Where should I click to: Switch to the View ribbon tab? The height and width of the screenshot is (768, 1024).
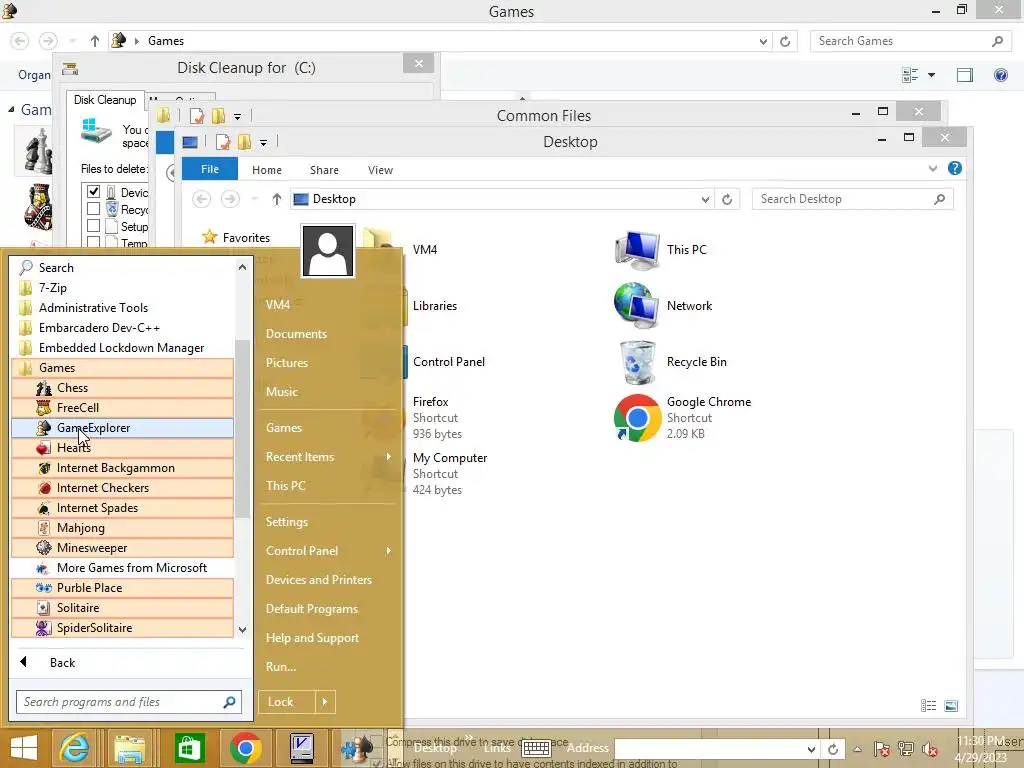pyautogui.click(x=380, y=170)
